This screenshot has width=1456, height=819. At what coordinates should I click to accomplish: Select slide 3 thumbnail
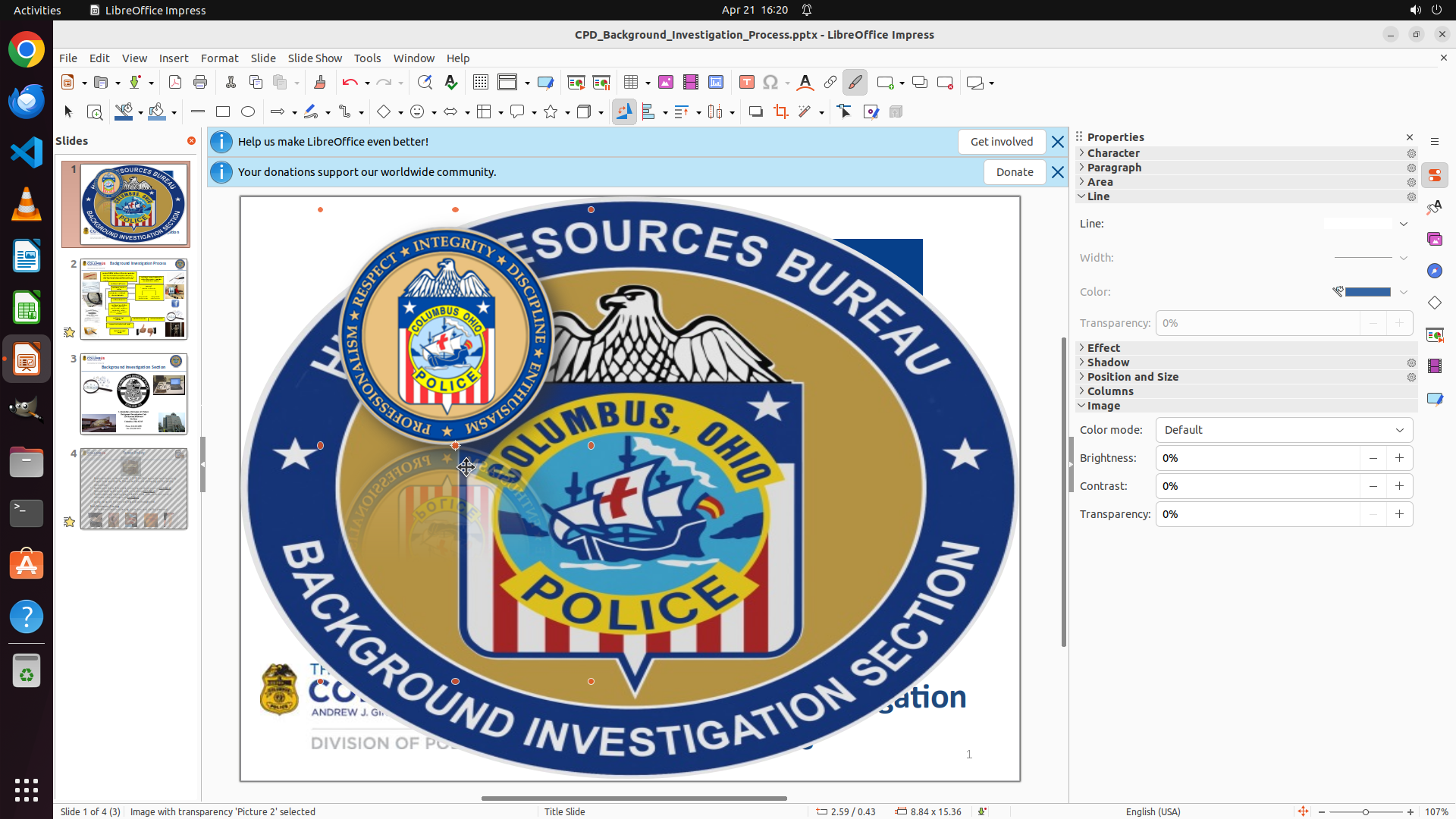(x=133, y=394)
